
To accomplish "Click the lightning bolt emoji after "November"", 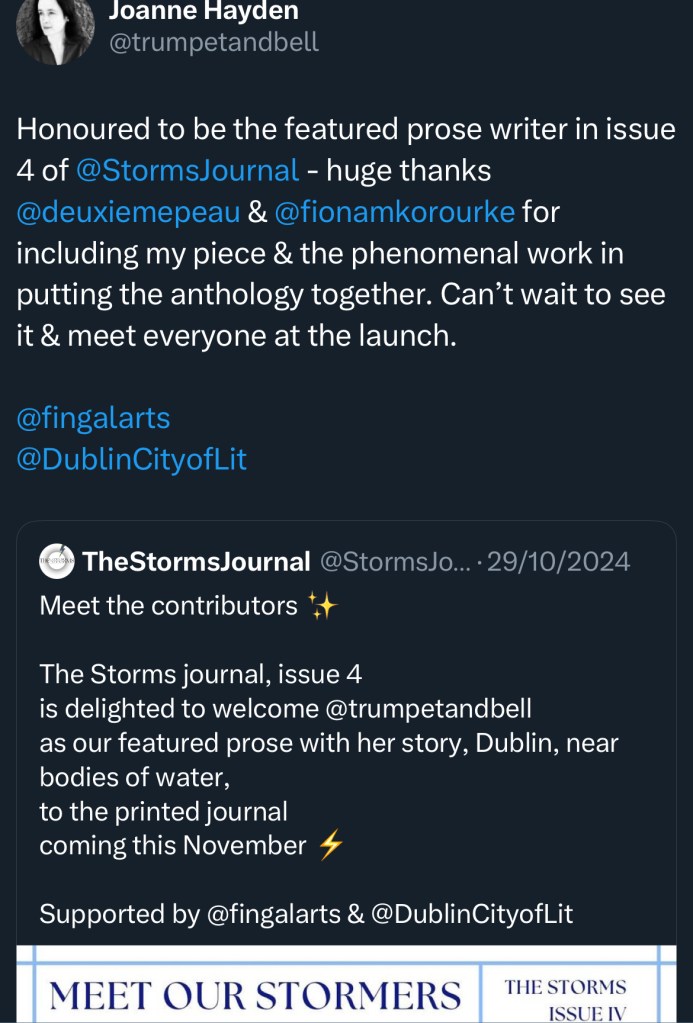I will 330,846.
